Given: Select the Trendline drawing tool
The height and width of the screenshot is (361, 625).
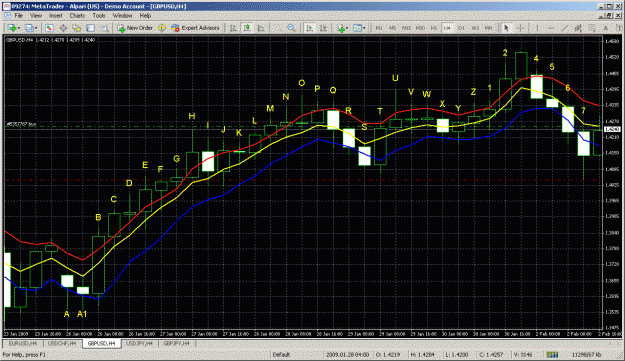Looking at the screenshot, I should (564, 28).
